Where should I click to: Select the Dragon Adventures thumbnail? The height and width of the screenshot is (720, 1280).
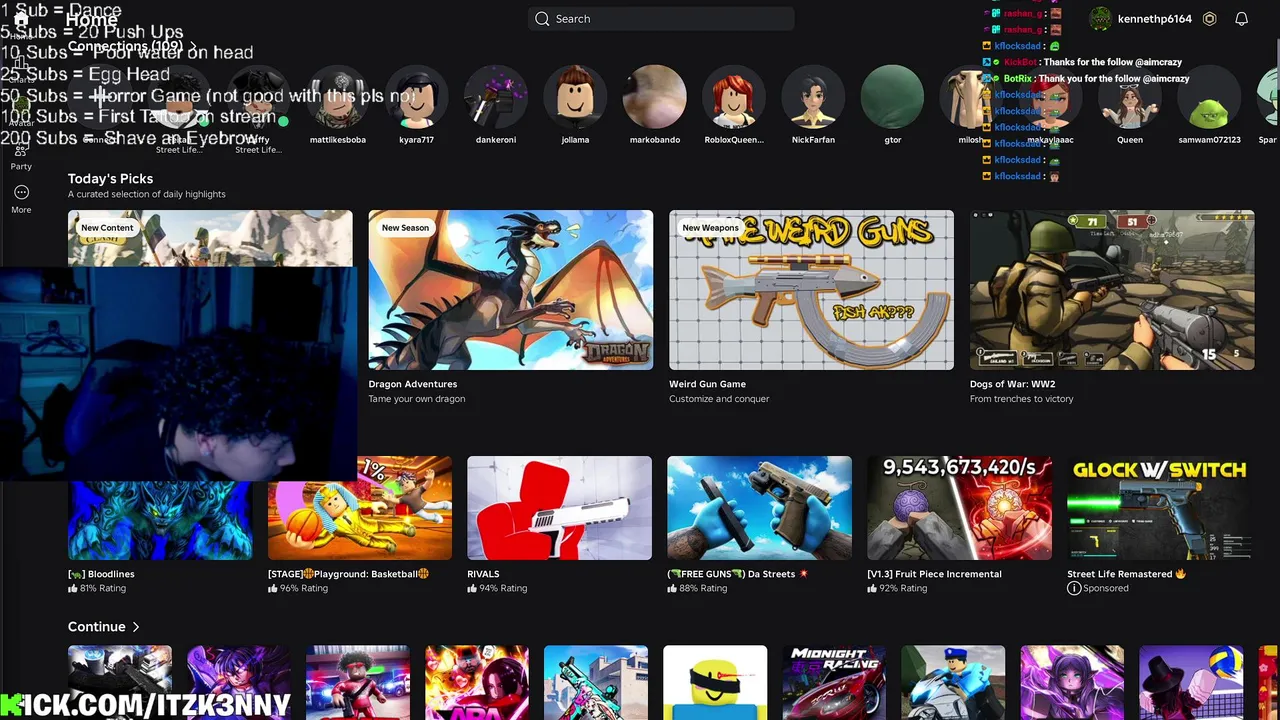click(x=510, y=290)
